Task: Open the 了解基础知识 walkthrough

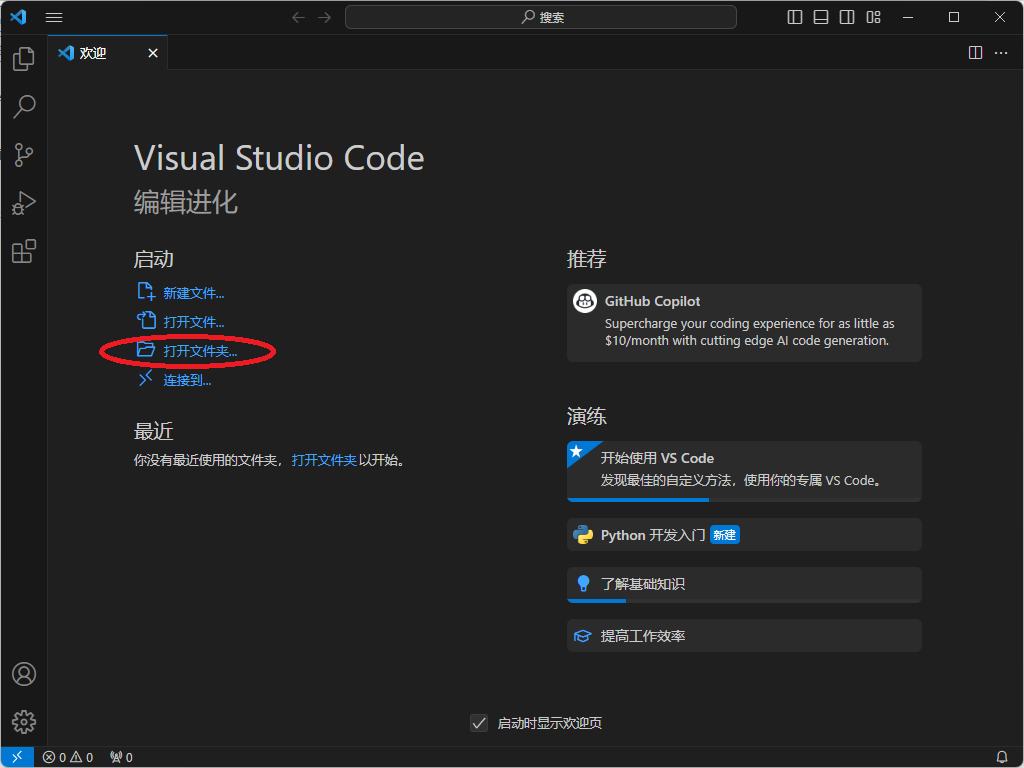Action: click(744, 584)
